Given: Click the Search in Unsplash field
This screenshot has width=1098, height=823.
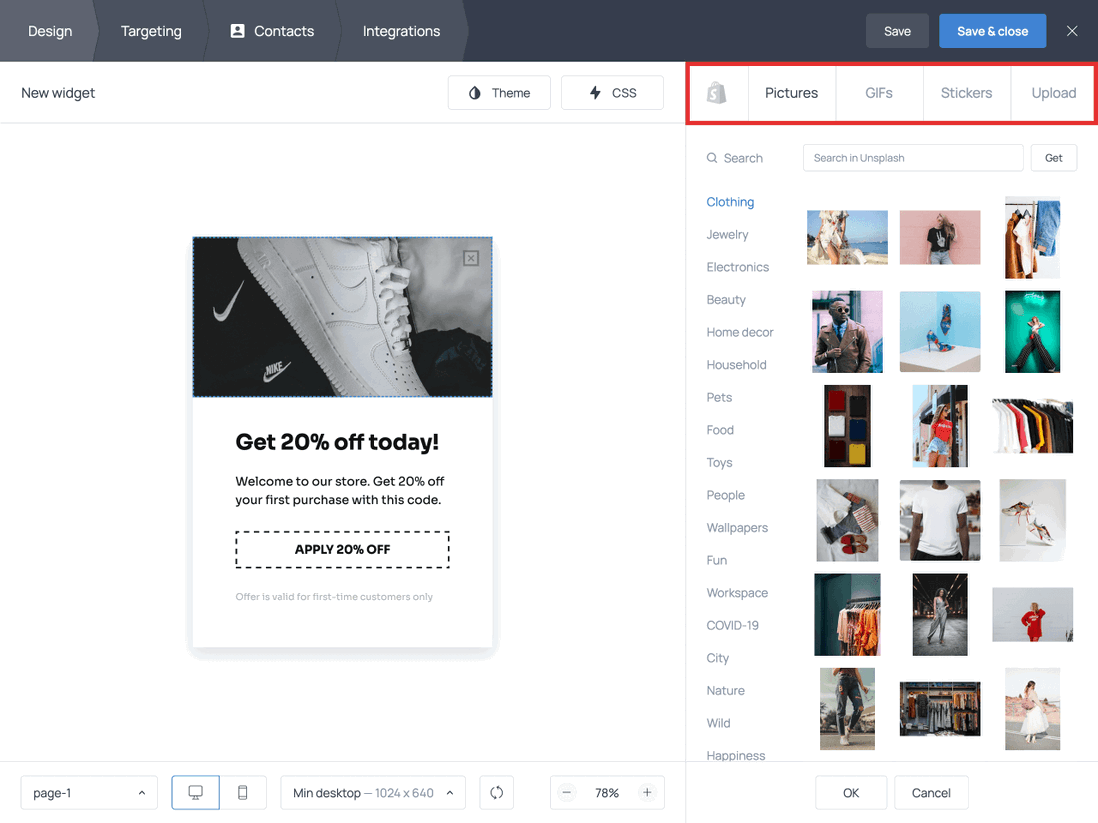Looking at the screenshot, I should (912, 157).
